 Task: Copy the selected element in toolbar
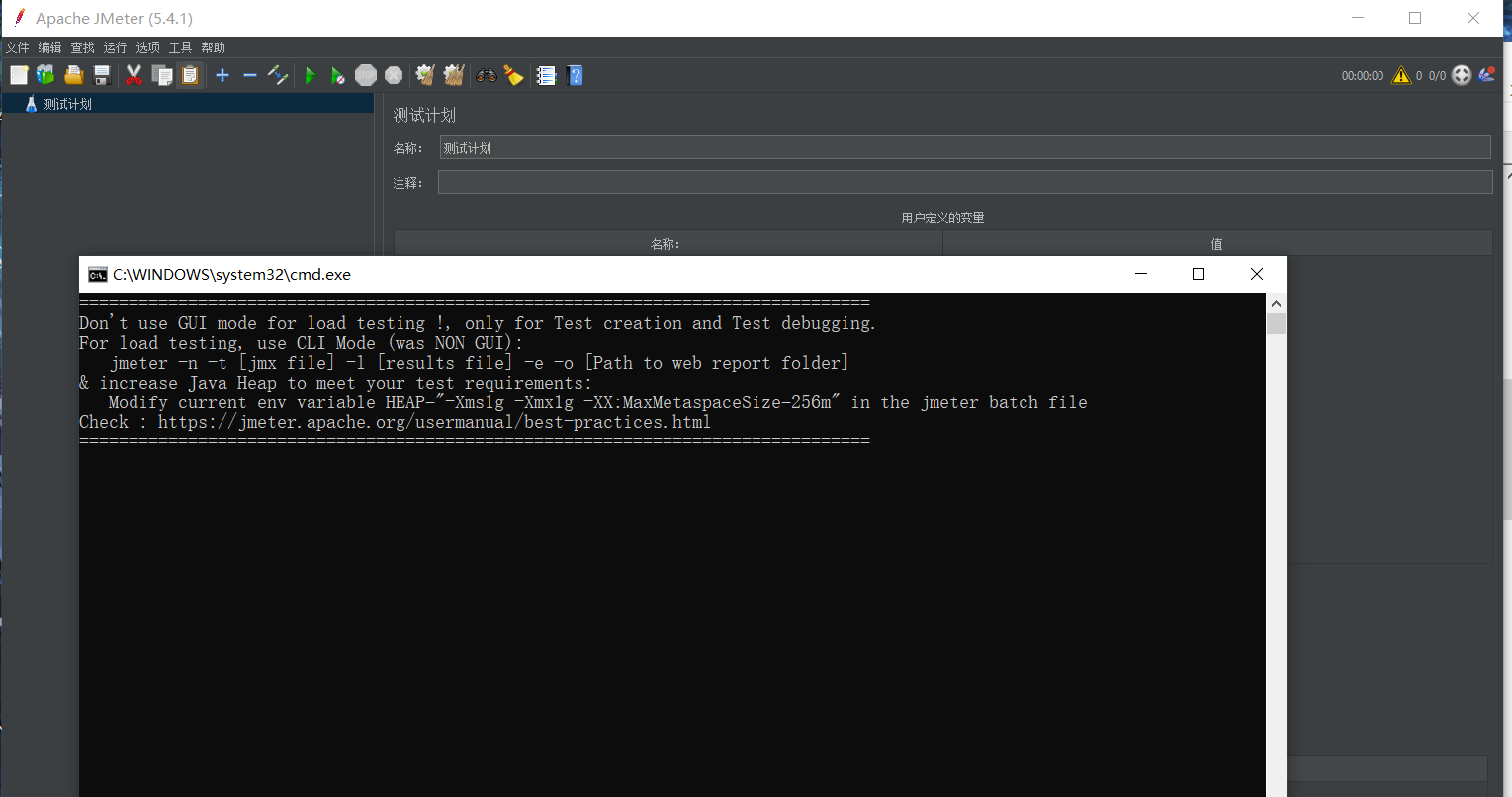(162, 75)
